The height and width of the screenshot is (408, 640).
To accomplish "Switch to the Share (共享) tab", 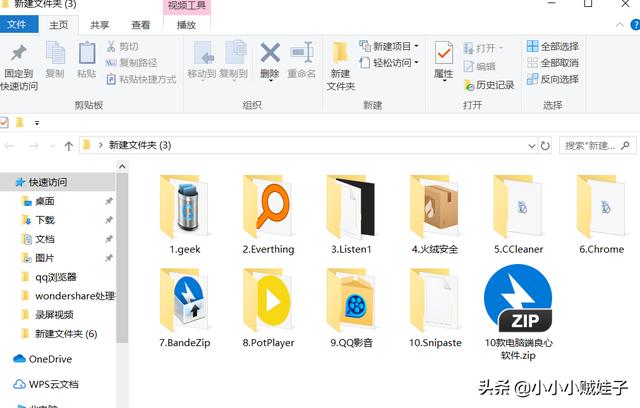I will (x=99, y=25).
